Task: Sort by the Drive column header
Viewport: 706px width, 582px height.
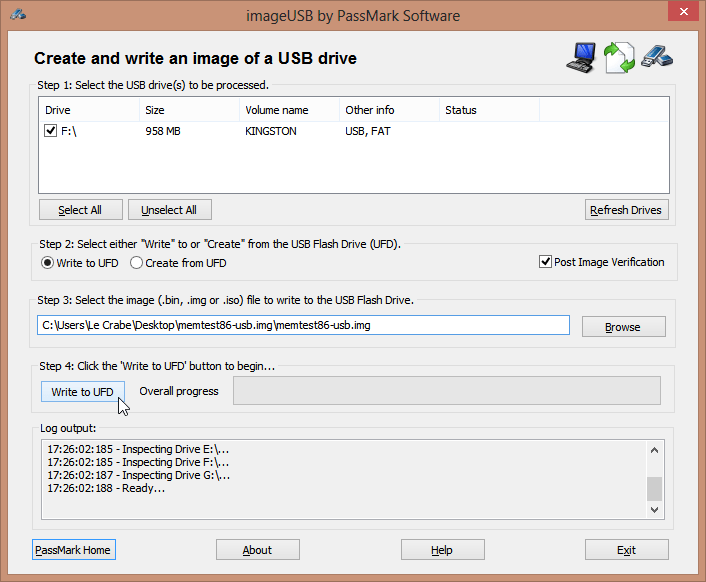Action: click(89, 110)
